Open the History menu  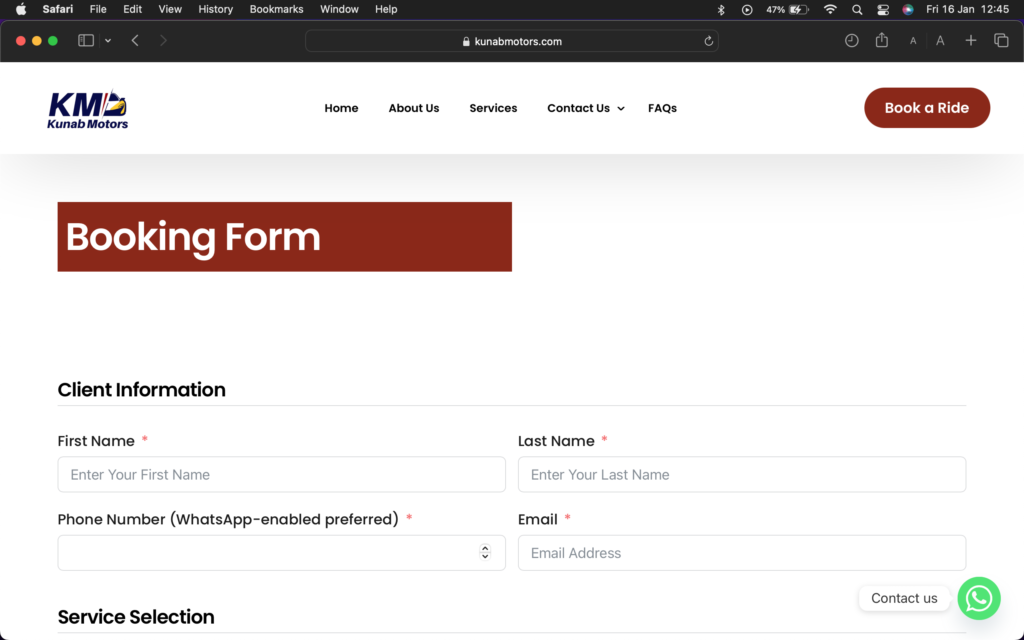[215, 9]
